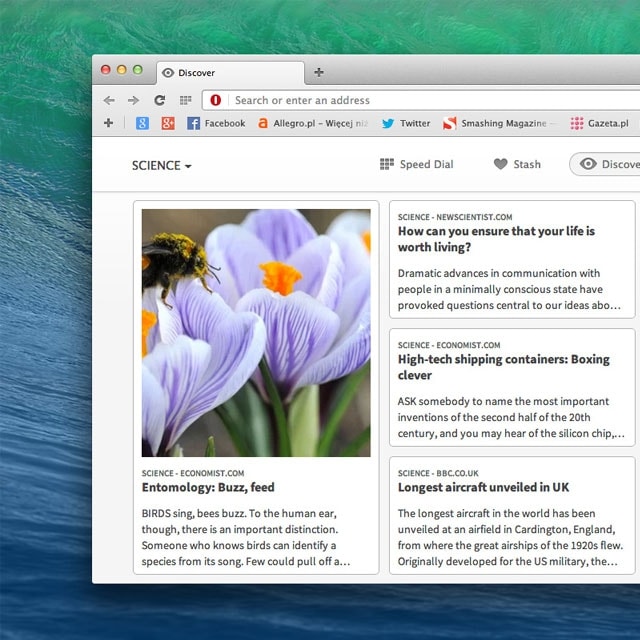The image size is (640, 640).
Task: Reload the current page
Action: (x=159, y=100)
